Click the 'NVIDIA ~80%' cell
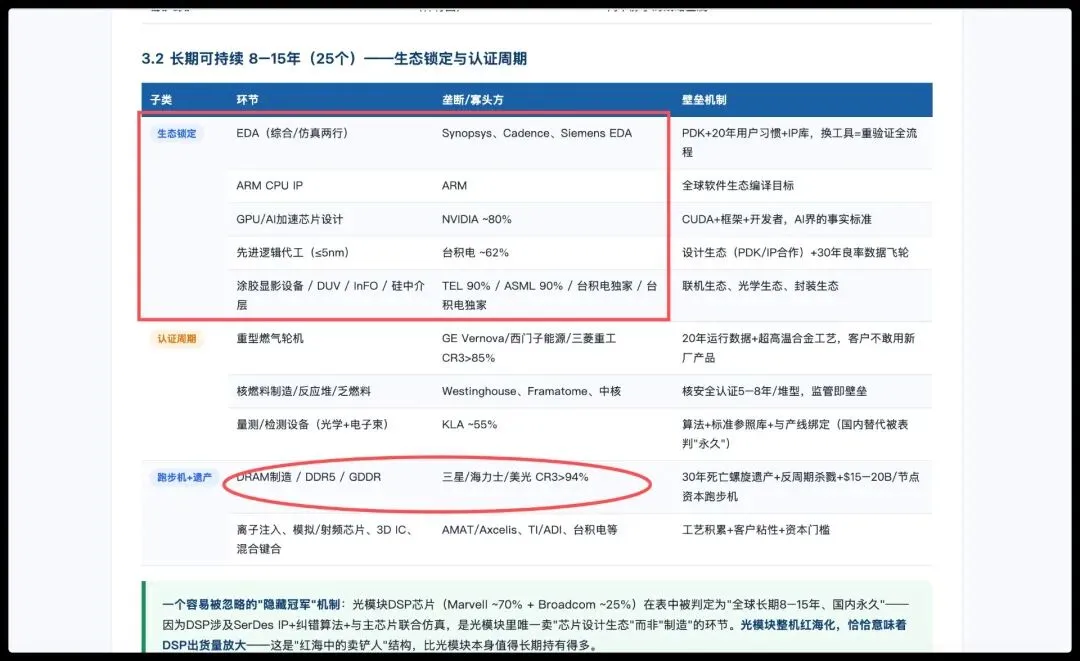The height and width of the screenshot is (661, 1080). point(477,220)
